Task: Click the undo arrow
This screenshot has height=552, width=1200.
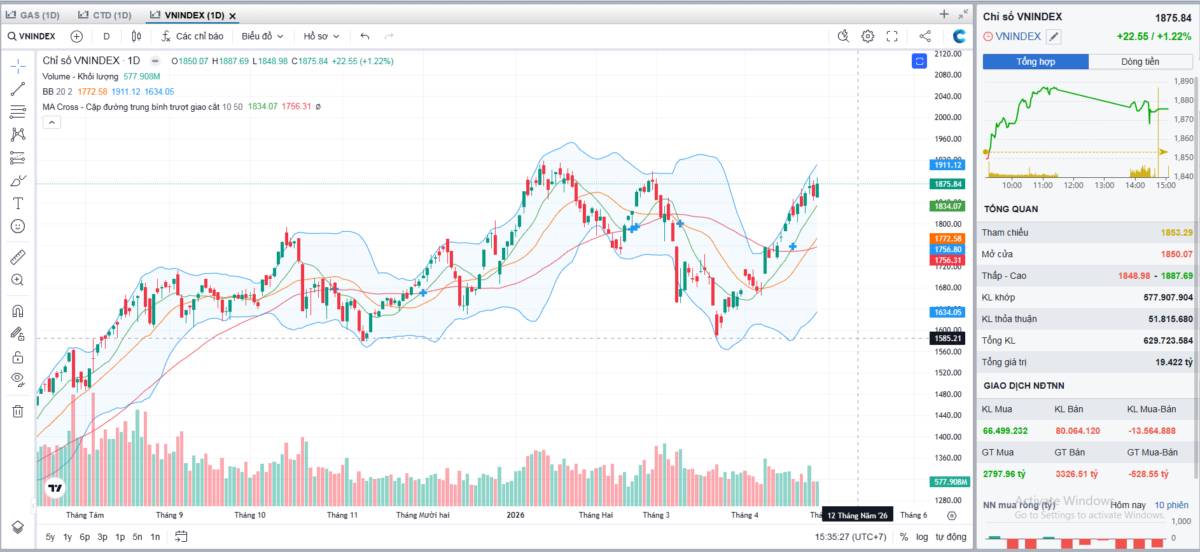Action: click(365, 36)
